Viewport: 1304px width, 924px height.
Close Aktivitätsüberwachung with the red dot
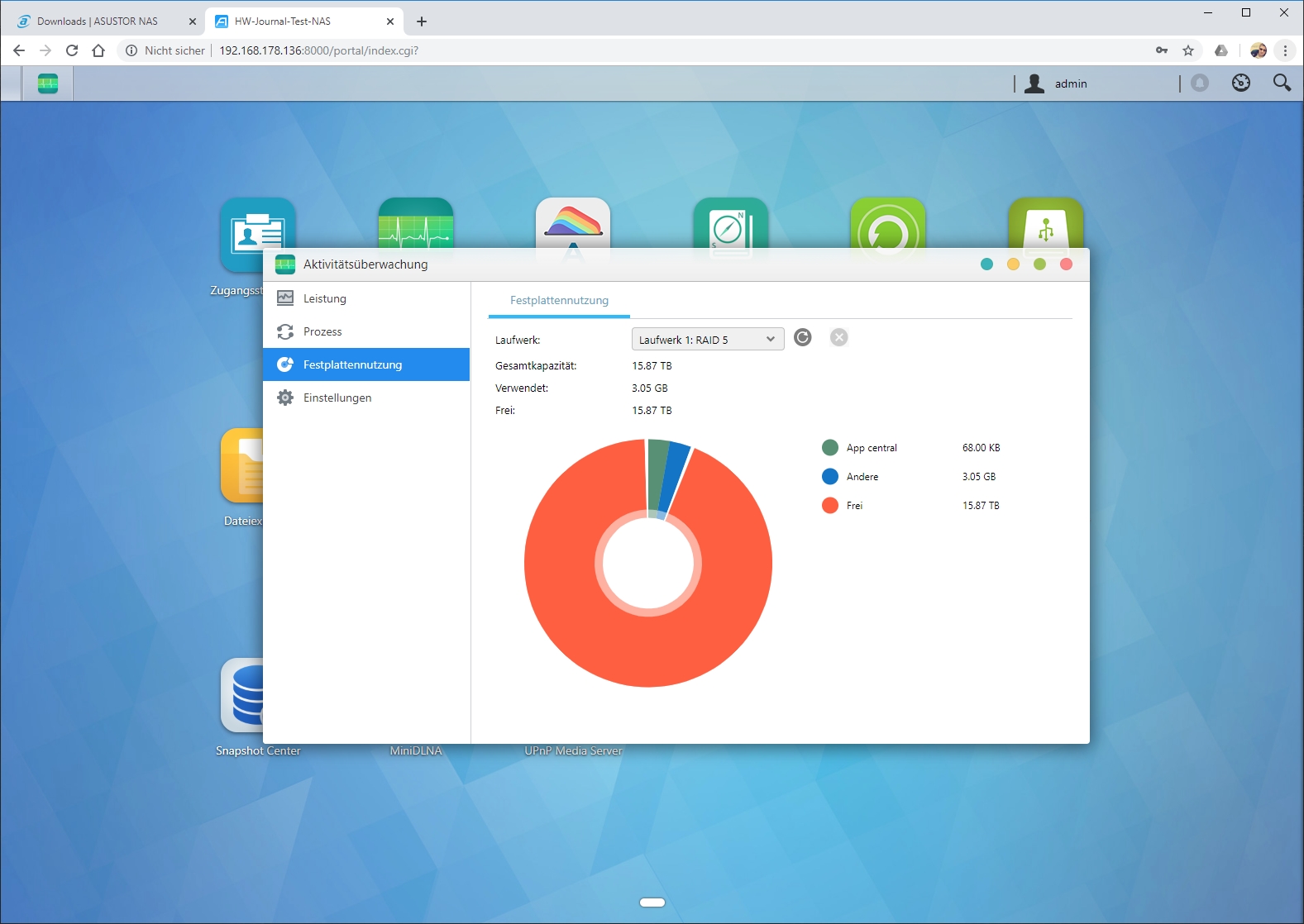pos(1066,264)
